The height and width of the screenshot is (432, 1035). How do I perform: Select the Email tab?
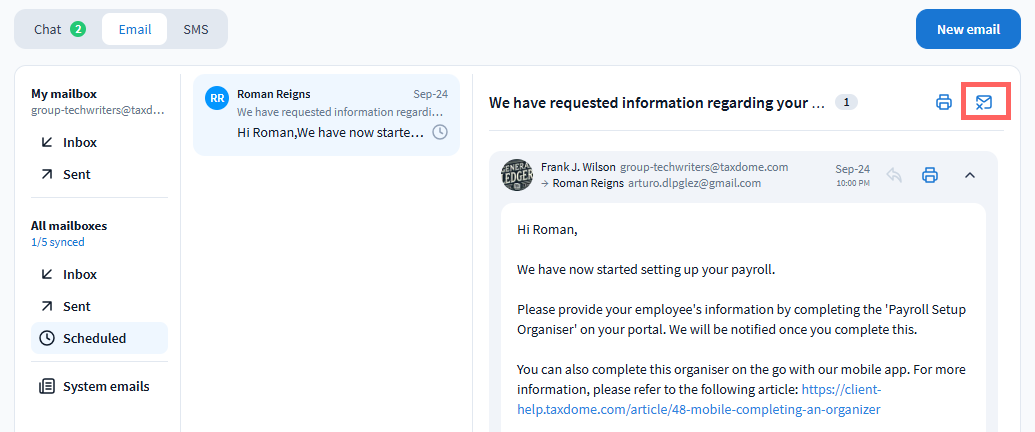click(135, 29)
